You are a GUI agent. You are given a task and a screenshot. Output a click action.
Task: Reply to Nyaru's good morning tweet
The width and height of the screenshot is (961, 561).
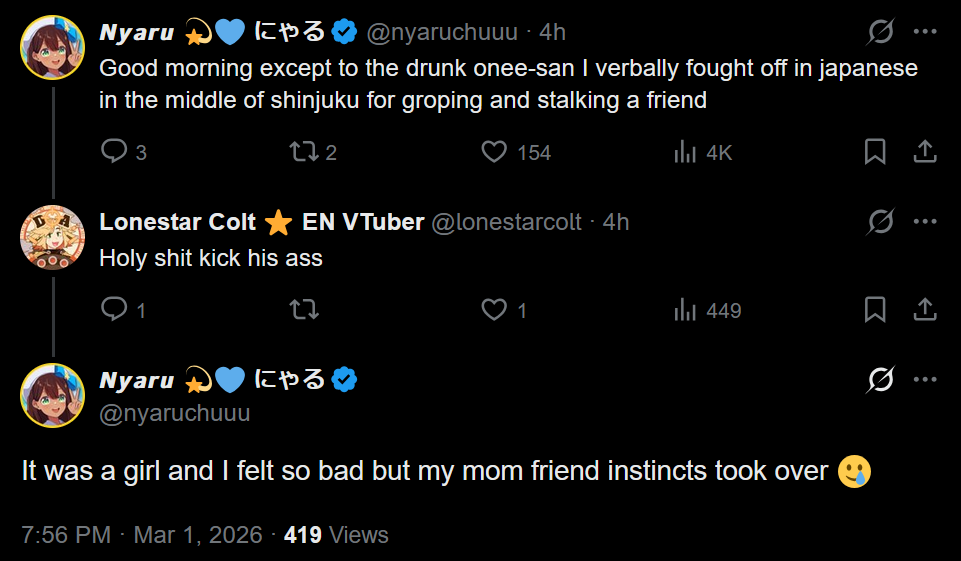115,152
